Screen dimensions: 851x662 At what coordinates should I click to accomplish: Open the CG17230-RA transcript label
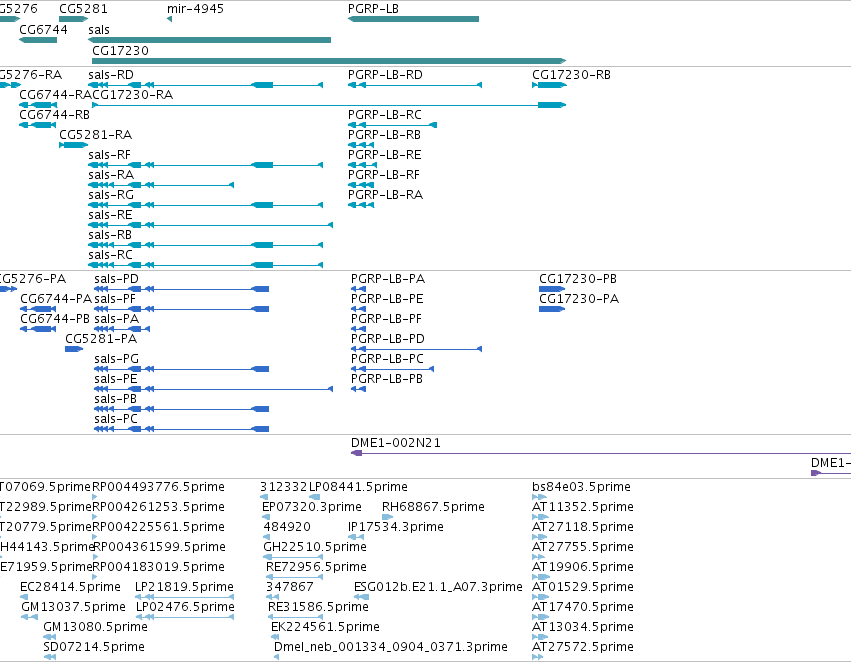[x=132, y=94]
